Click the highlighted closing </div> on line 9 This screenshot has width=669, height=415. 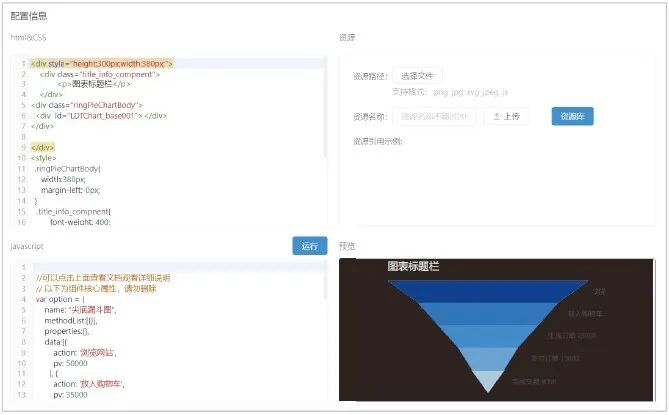click(42, 148)
